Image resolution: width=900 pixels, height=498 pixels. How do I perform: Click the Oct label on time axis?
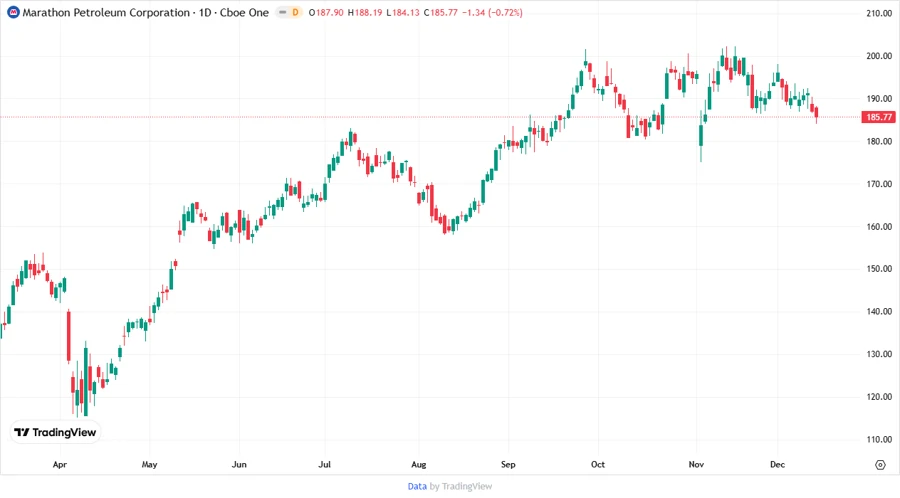pyautogui.click(x=598, y=465)
